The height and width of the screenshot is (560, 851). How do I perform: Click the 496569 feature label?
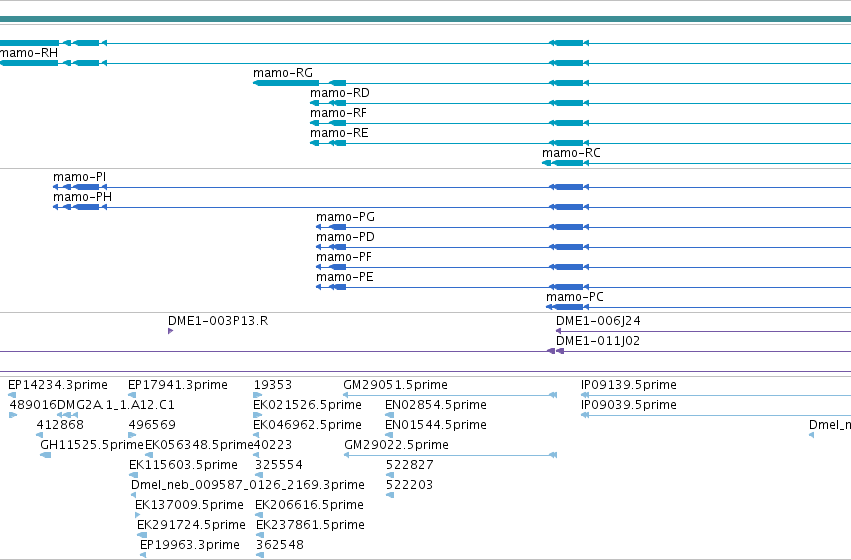click(x=152, y=425)
